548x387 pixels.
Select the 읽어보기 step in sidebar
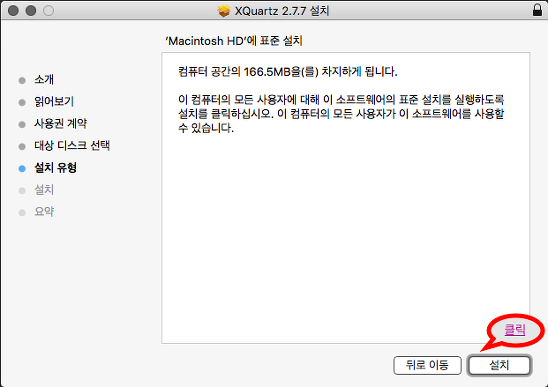pos(54,102)
